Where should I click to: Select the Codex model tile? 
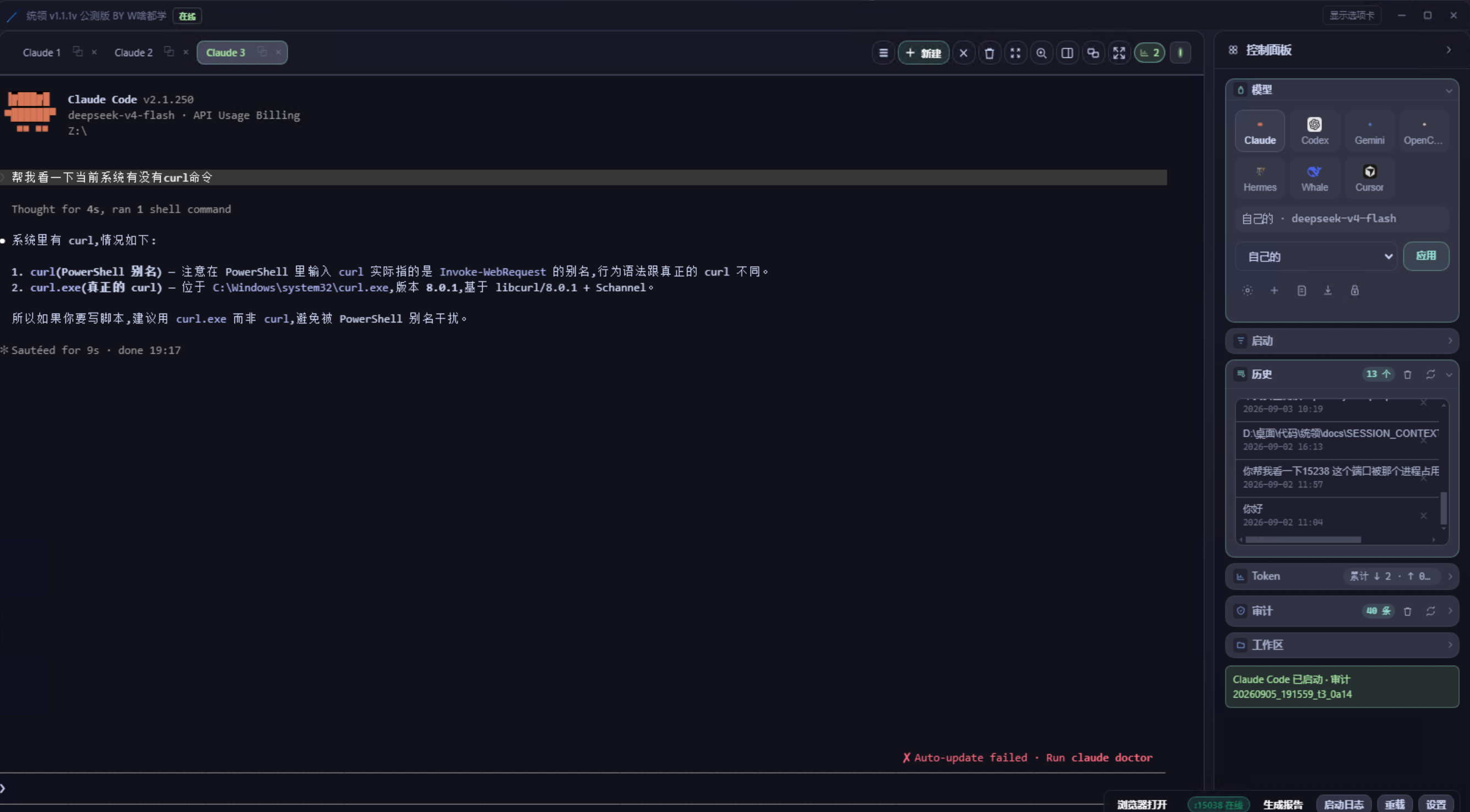1314,130
